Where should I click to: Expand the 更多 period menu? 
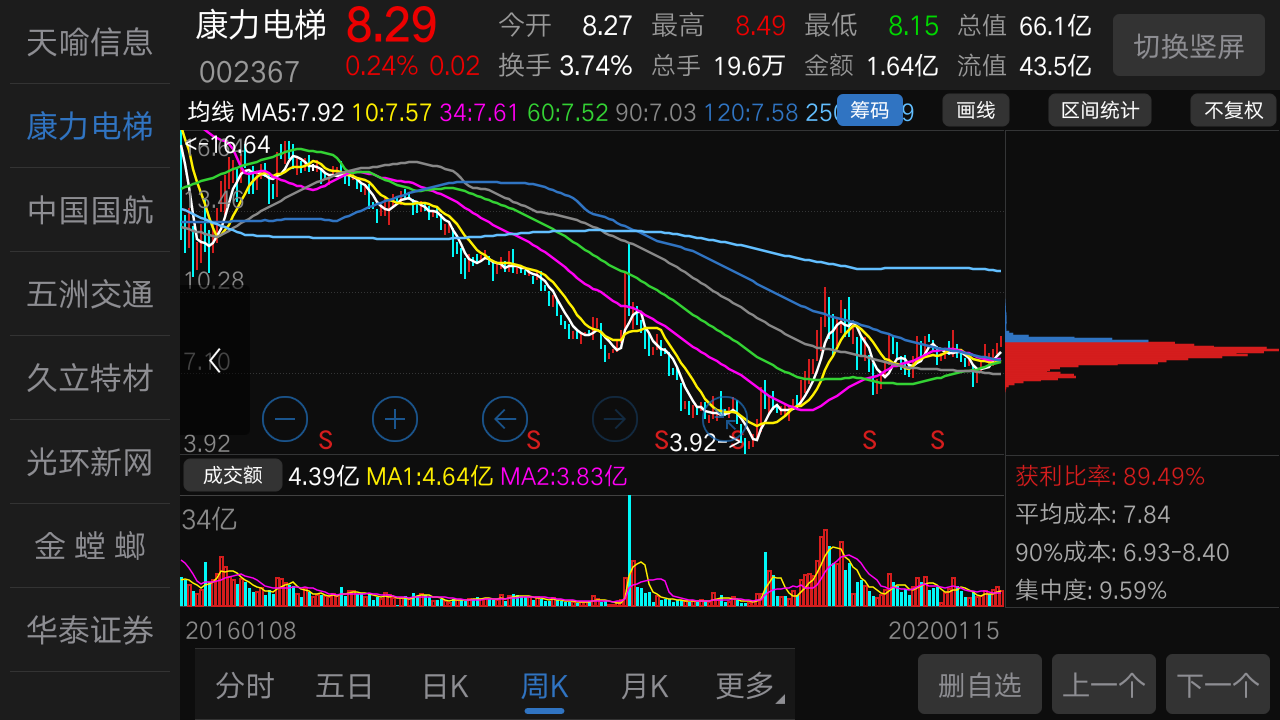(750, 686)
